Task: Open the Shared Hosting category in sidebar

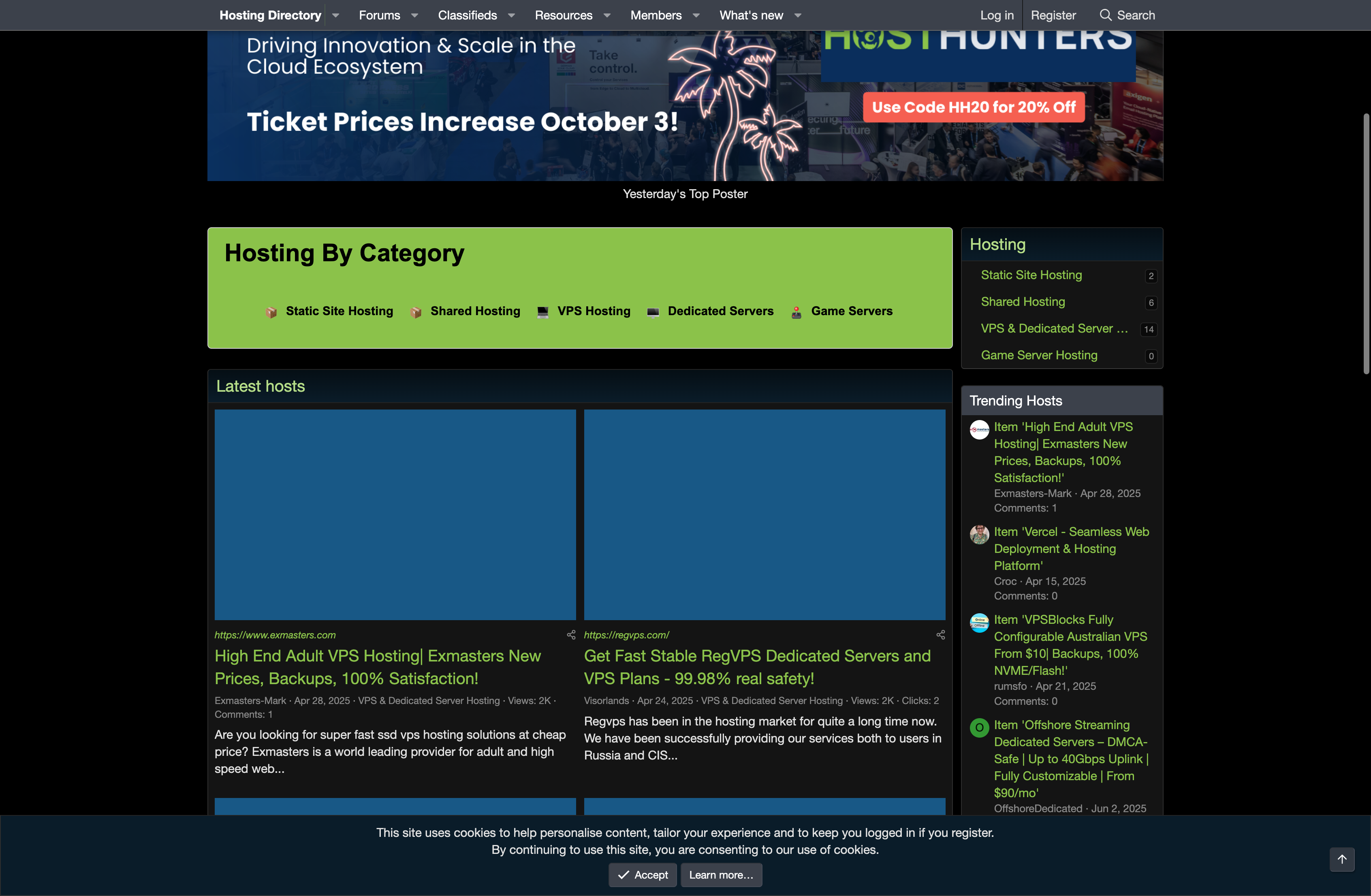Action: tap(1024, 302)
